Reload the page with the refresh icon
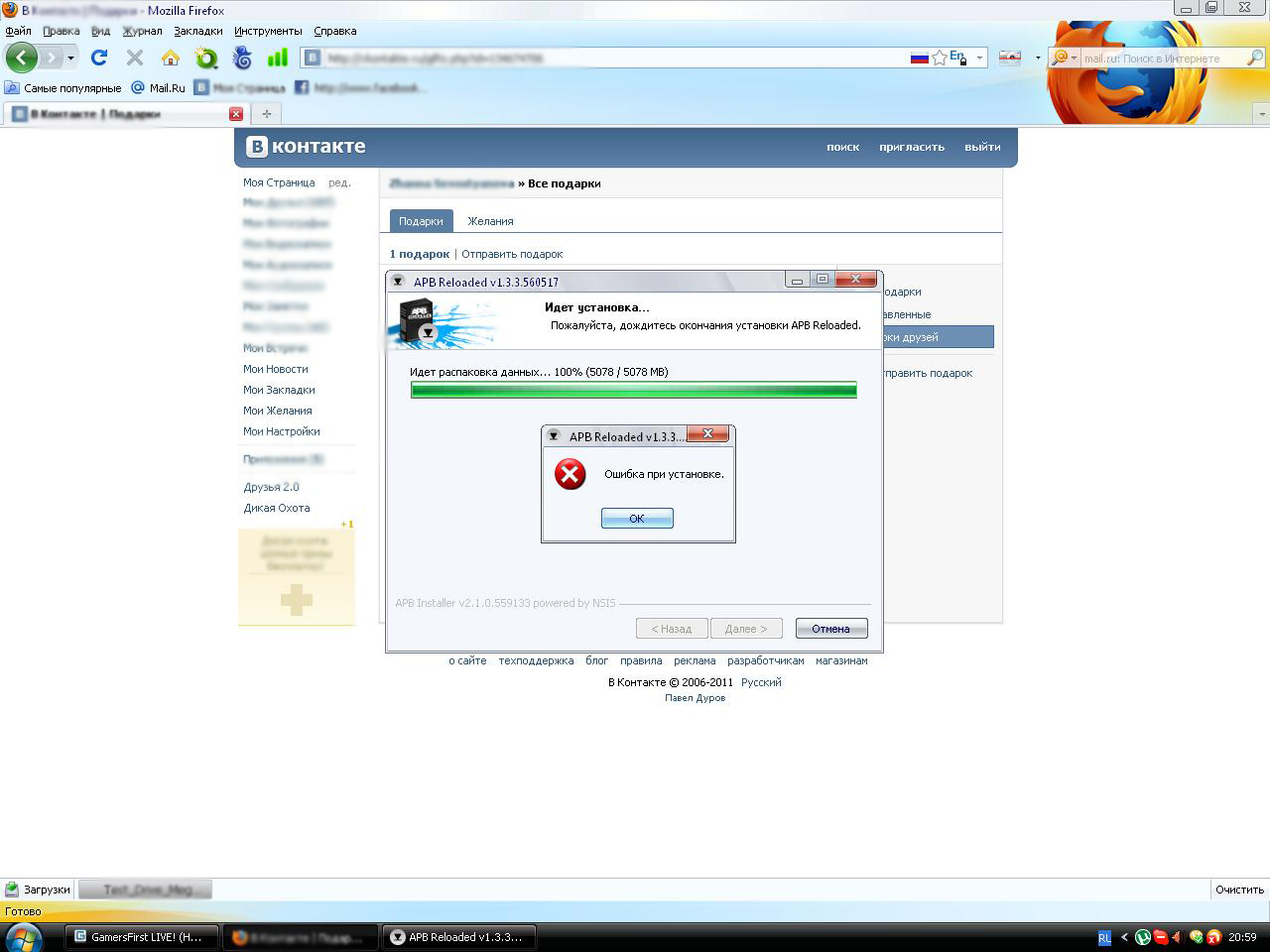The width and height of the screenshot is (1270, 952). 99,58
